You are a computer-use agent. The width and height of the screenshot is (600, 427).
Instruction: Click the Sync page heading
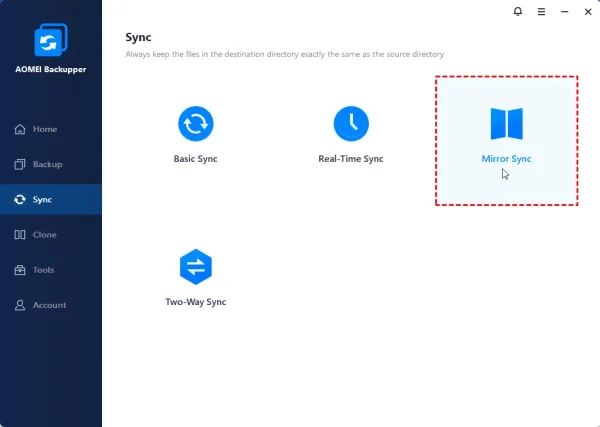[138, 37]
